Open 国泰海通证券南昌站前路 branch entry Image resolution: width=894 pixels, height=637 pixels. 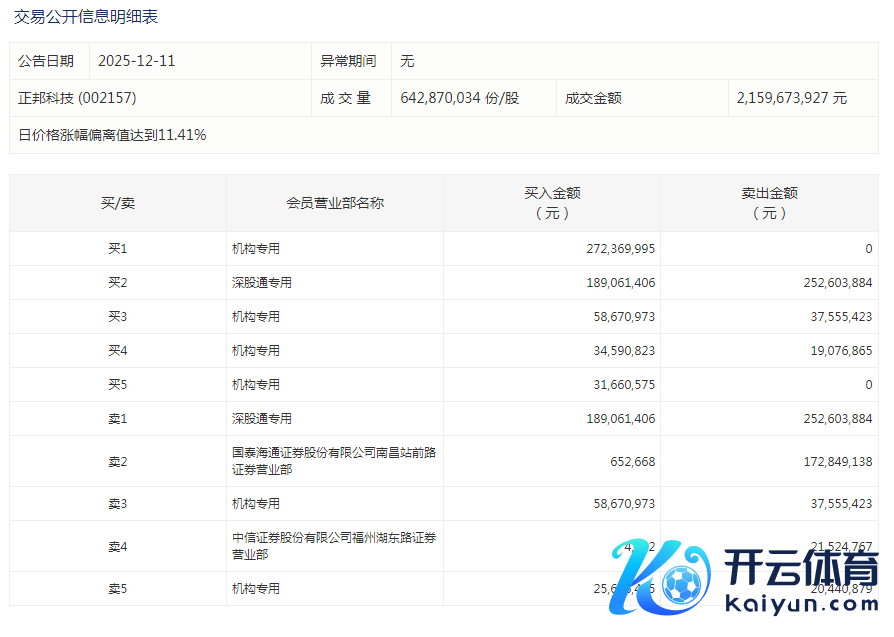[x=333, y=461]
